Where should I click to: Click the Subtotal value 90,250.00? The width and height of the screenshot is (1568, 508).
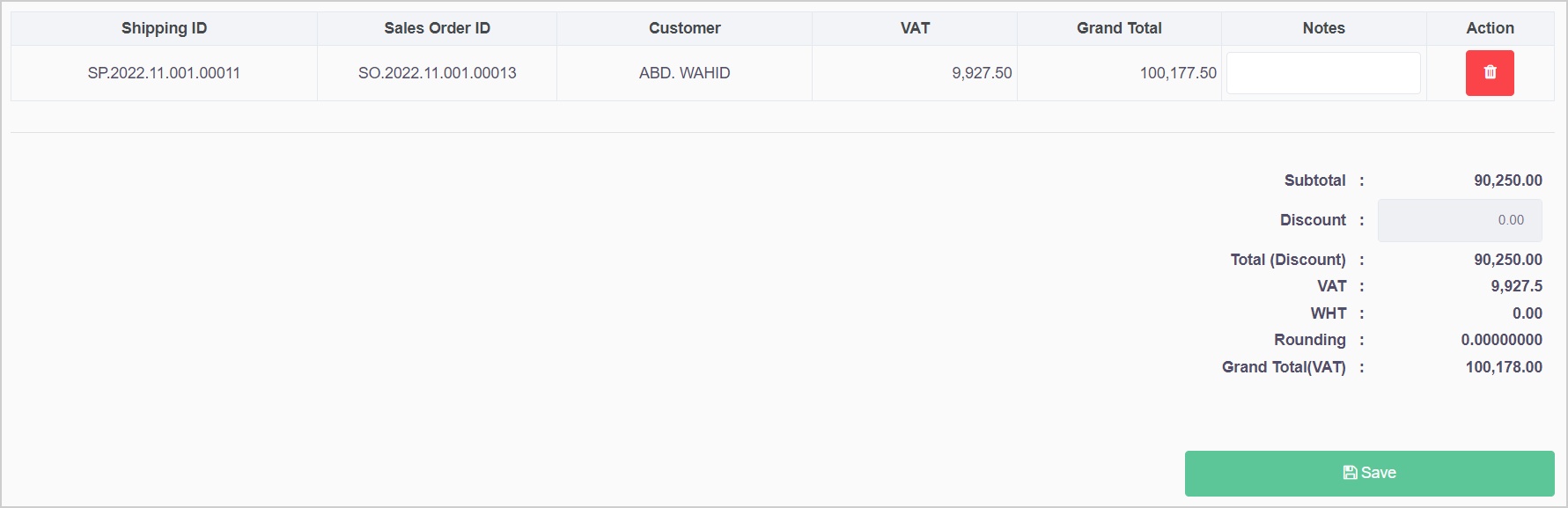pyautogui.click(x=1507, y=180)
